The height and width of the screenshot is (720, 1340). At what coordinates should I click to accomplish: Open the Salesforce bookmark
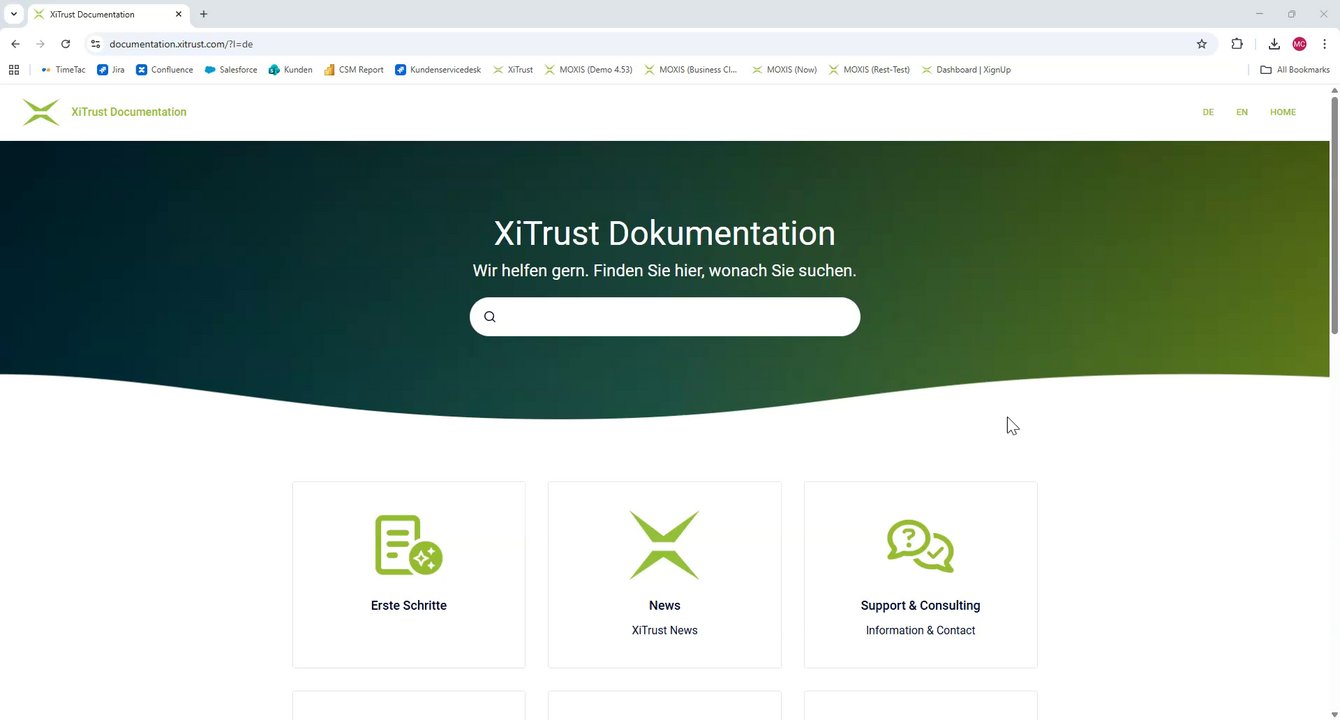231,70
